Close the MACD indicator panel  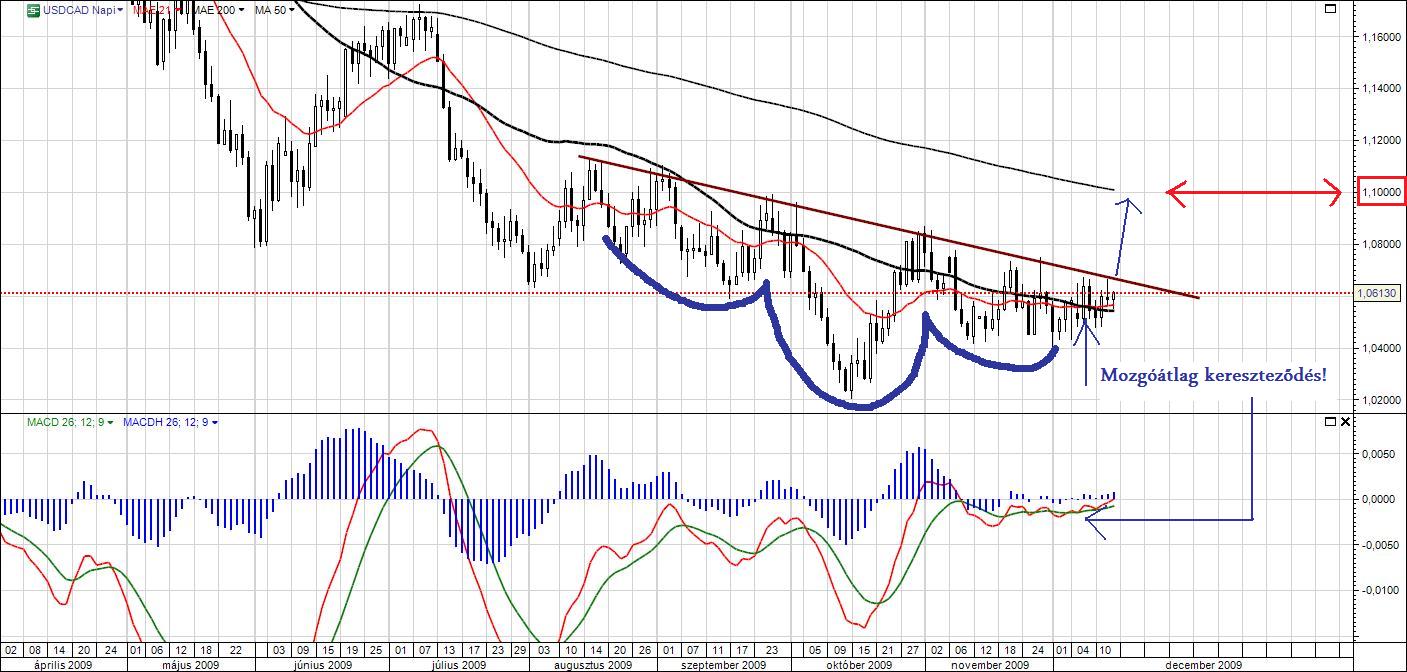point(1345,422)
